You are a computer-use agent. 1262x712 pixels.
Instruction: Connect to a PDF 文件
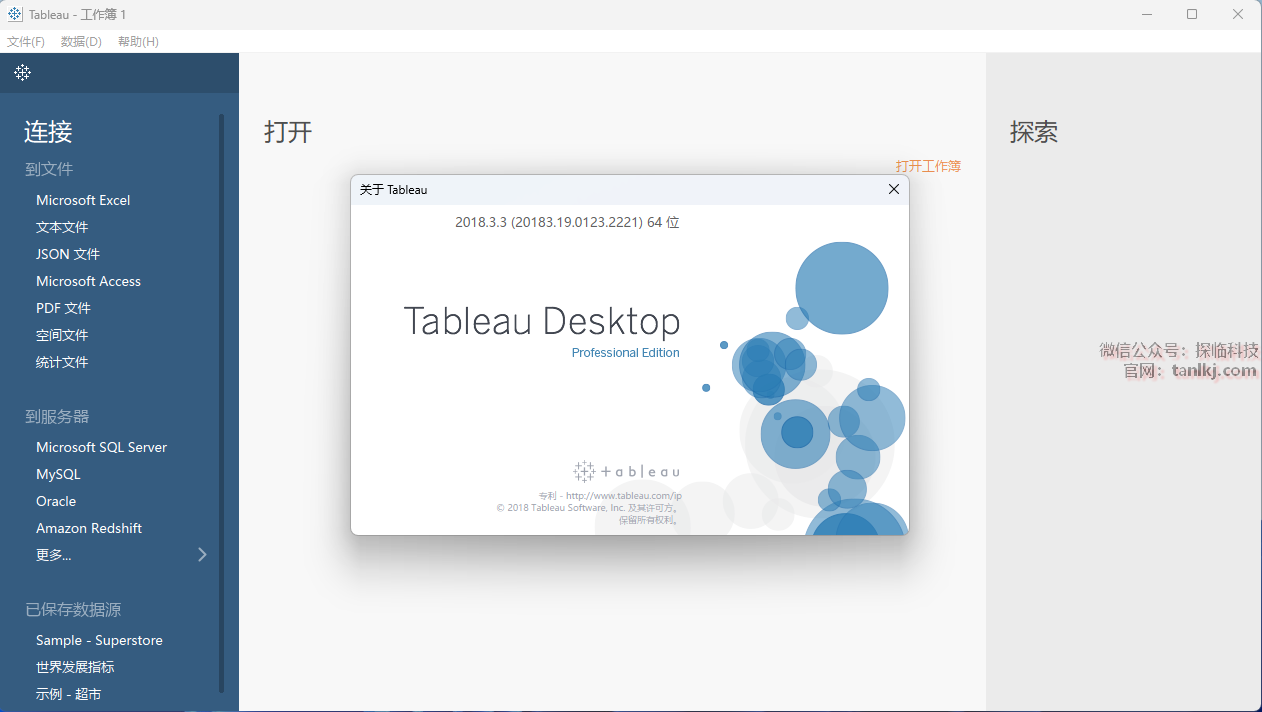pyautogui.click(x=63, y=308)
